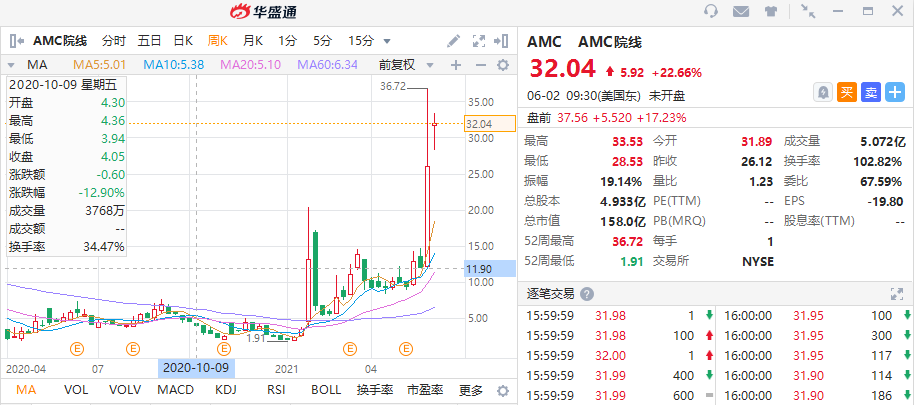
Task: Click the 11.90 crosshair price label
Action: click(x=491, y=269)
